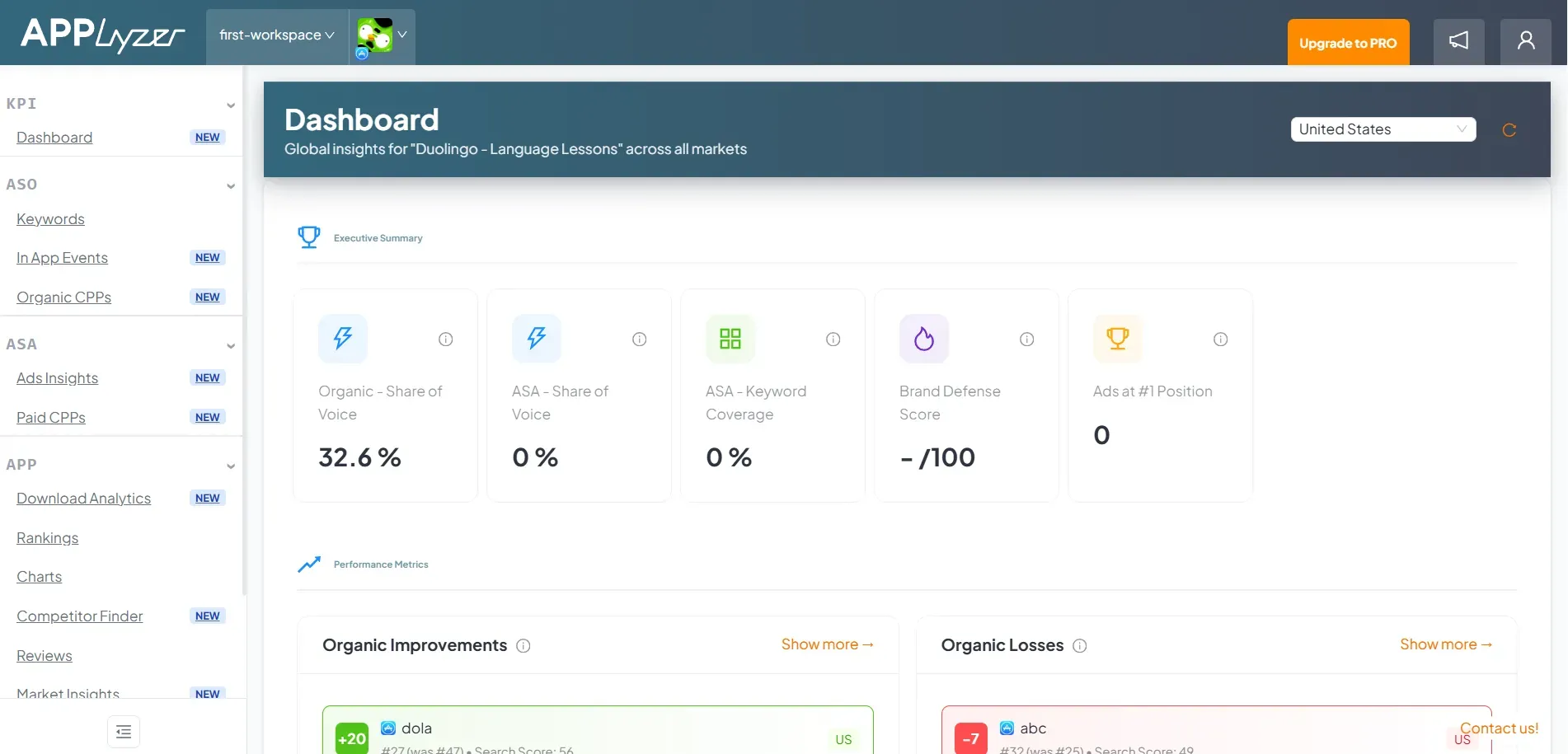Click the Brand Defense Score flame icon
The width and height of the screenshot is (1568, 754).
click(x=923, y=338)
